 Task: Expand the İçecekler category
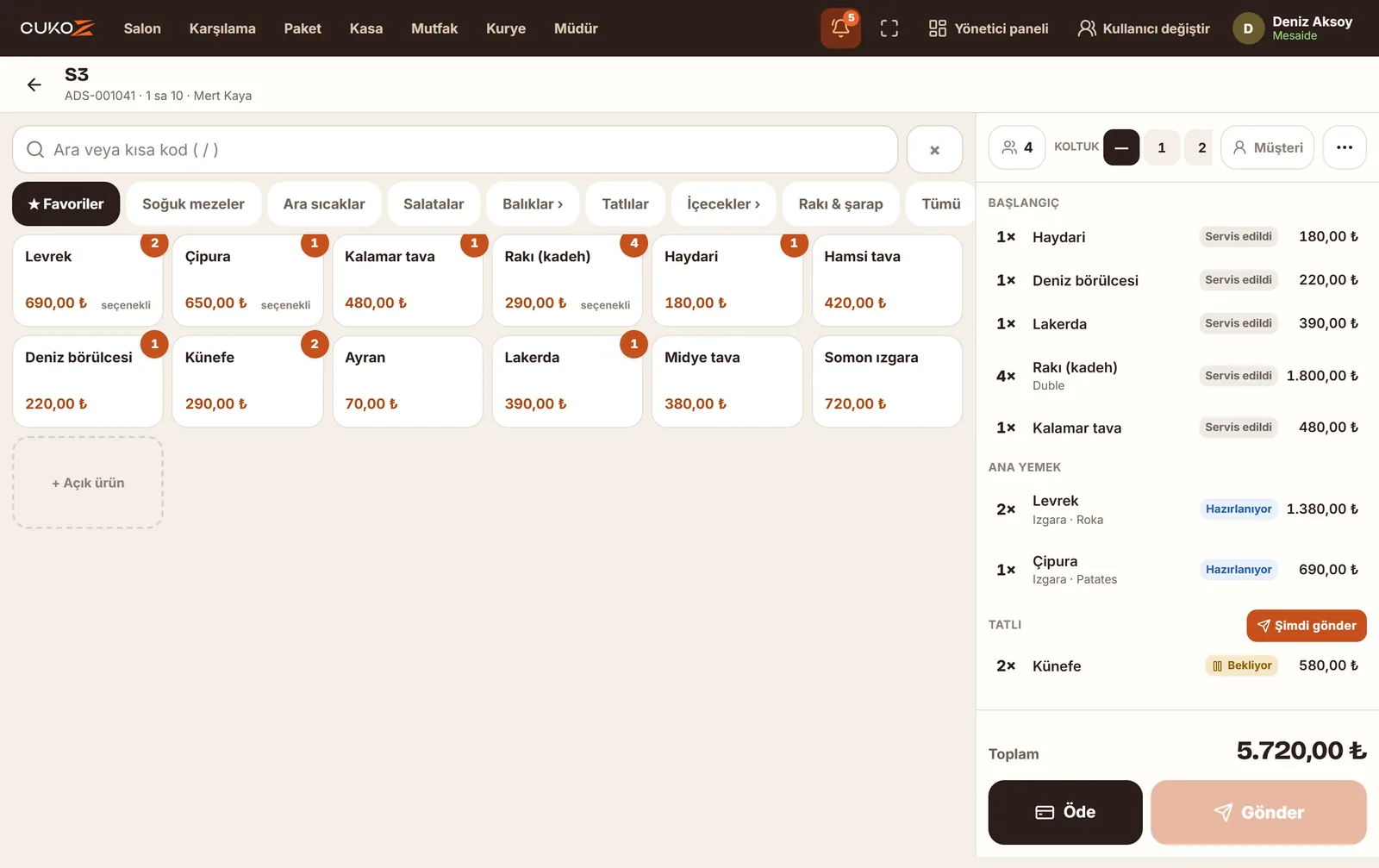[x=723, y=204]
